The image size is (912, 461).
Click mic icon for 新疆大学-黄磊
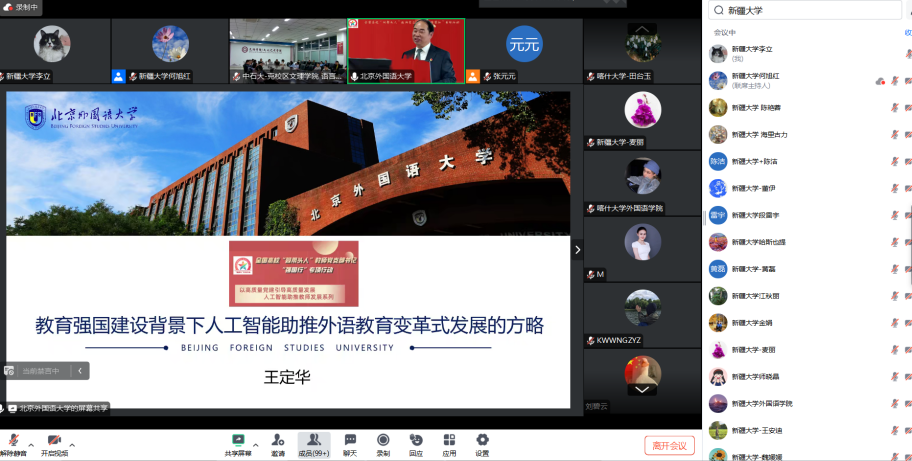(895, 269)
